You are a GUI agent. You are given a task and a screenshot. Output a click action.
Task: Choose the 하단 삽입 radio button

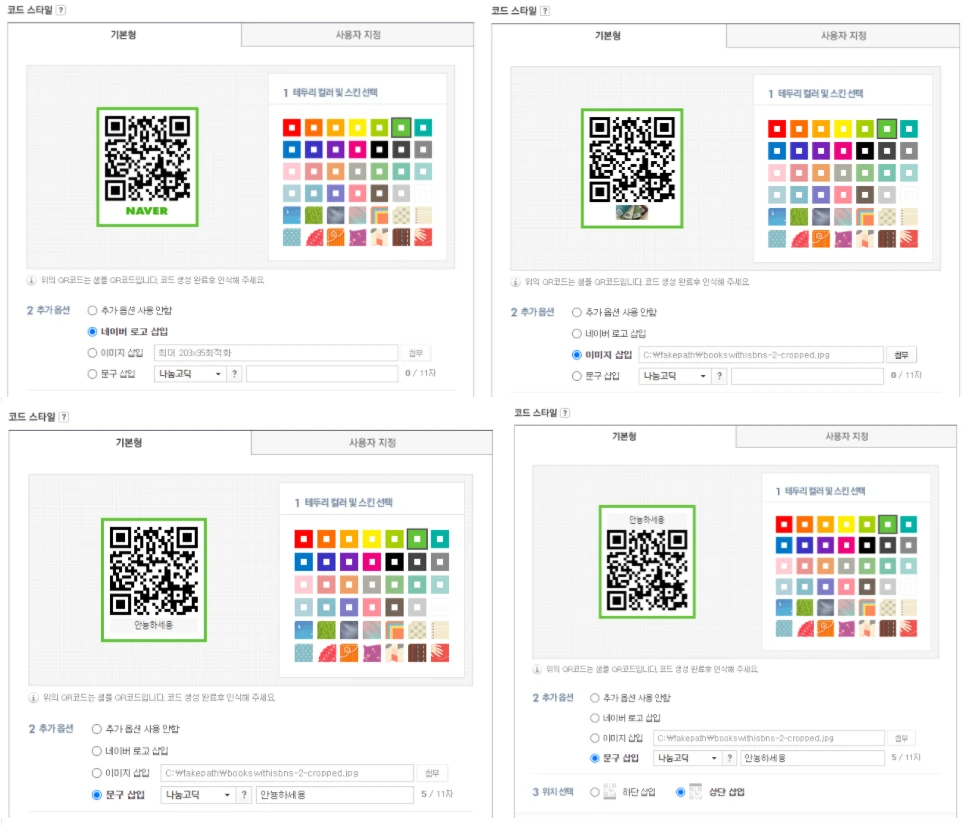(595, 792)
